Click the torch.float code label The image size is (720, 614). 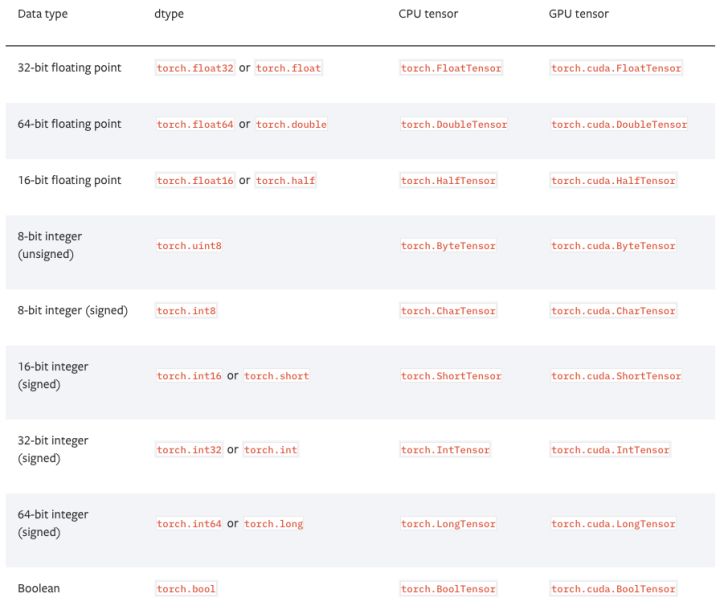[288, 68]
